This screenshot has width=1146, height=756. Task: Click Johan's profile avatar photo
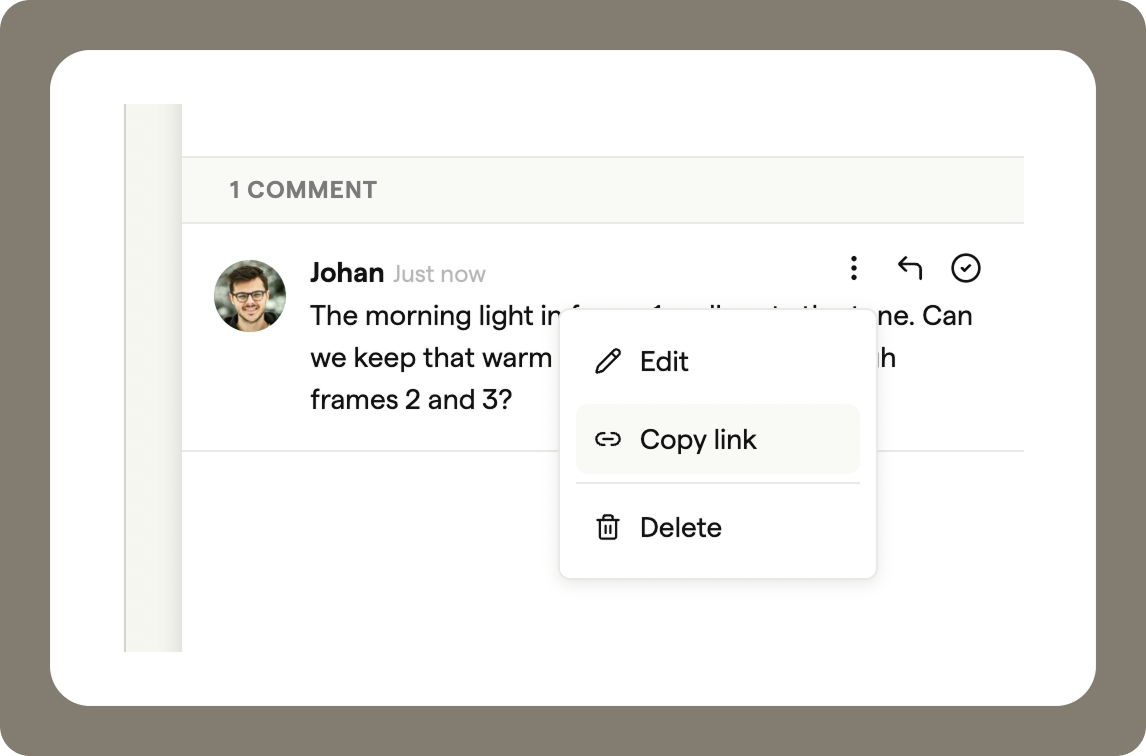click(x=250, y=296)
